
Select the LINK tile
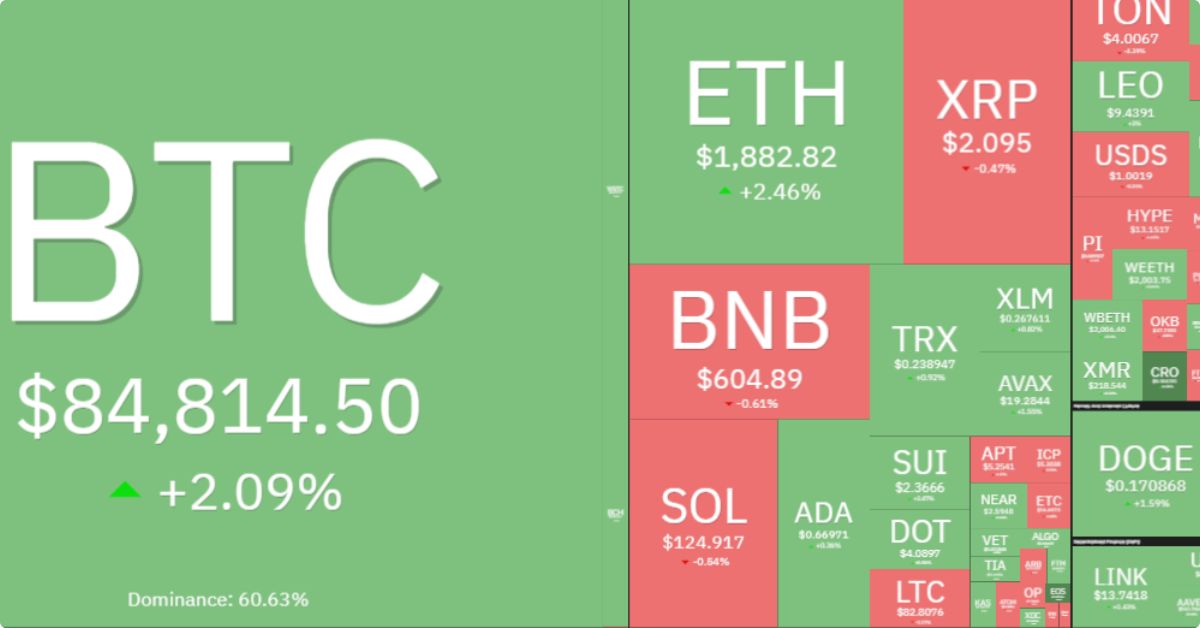click(1121, 585)
